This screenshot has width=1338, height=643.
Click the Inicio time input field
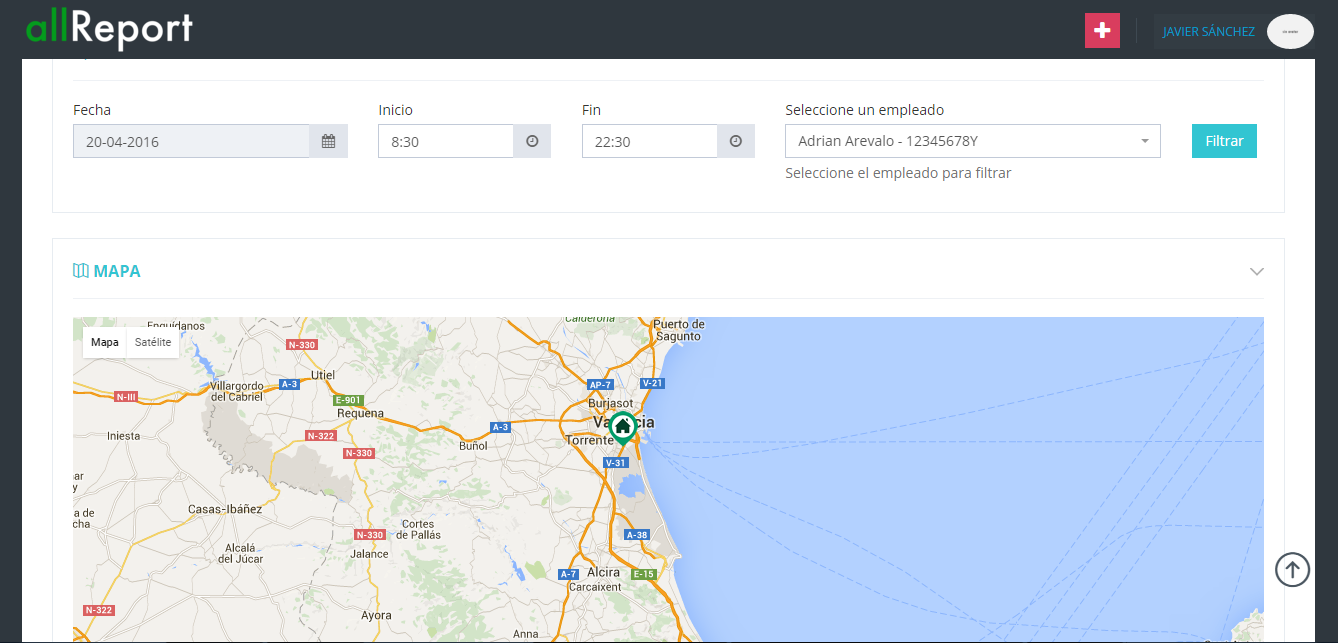pos(445,141)
